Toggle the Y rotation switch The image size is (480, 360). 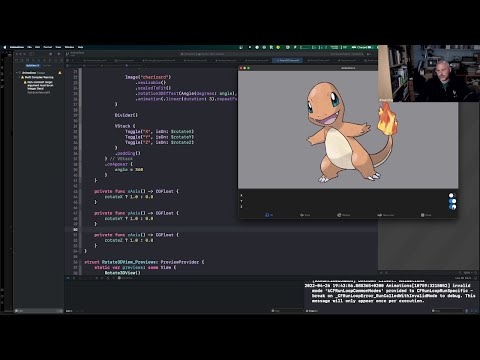(452, 201)
